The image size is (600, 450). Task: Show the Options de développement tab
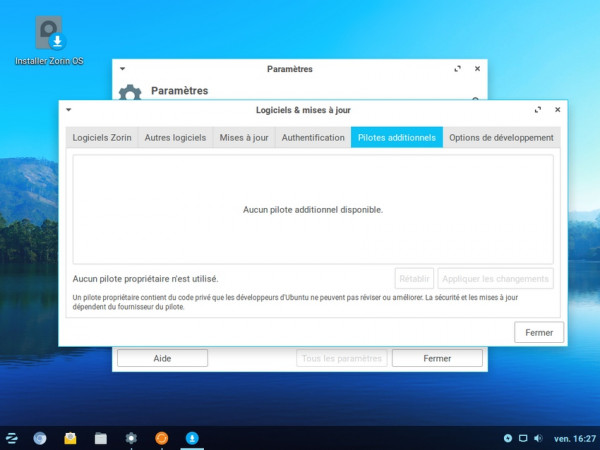click(x=501, y=138)
